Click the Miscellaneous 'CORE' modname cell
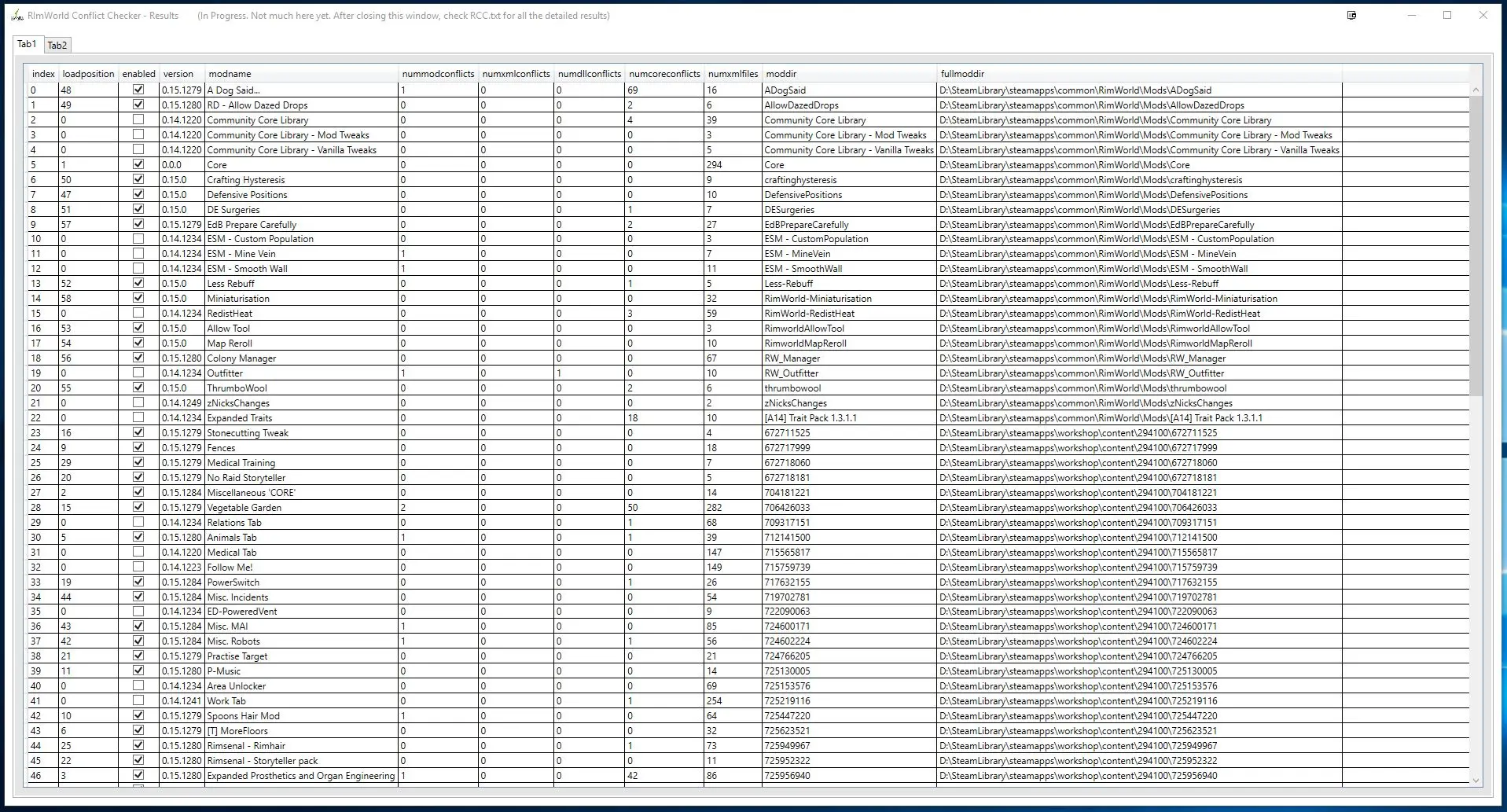 click(x=302, y=492)
